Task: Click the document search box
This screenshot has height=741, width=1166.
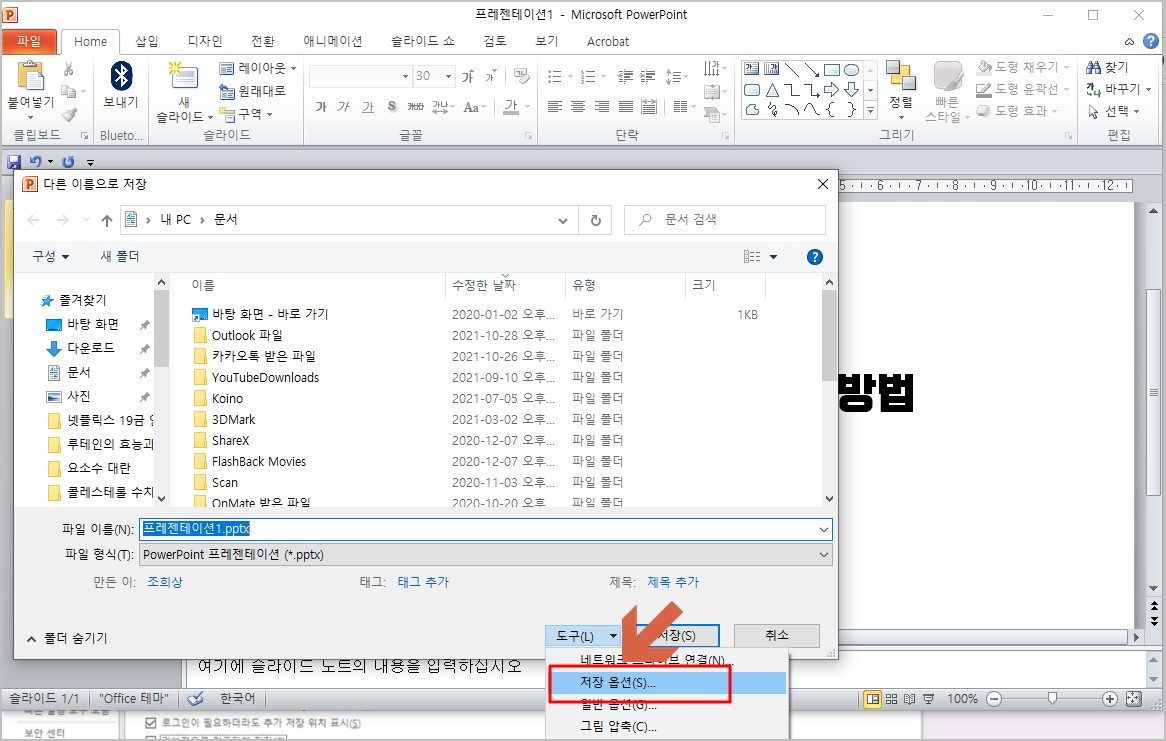Action: (725, 219)
